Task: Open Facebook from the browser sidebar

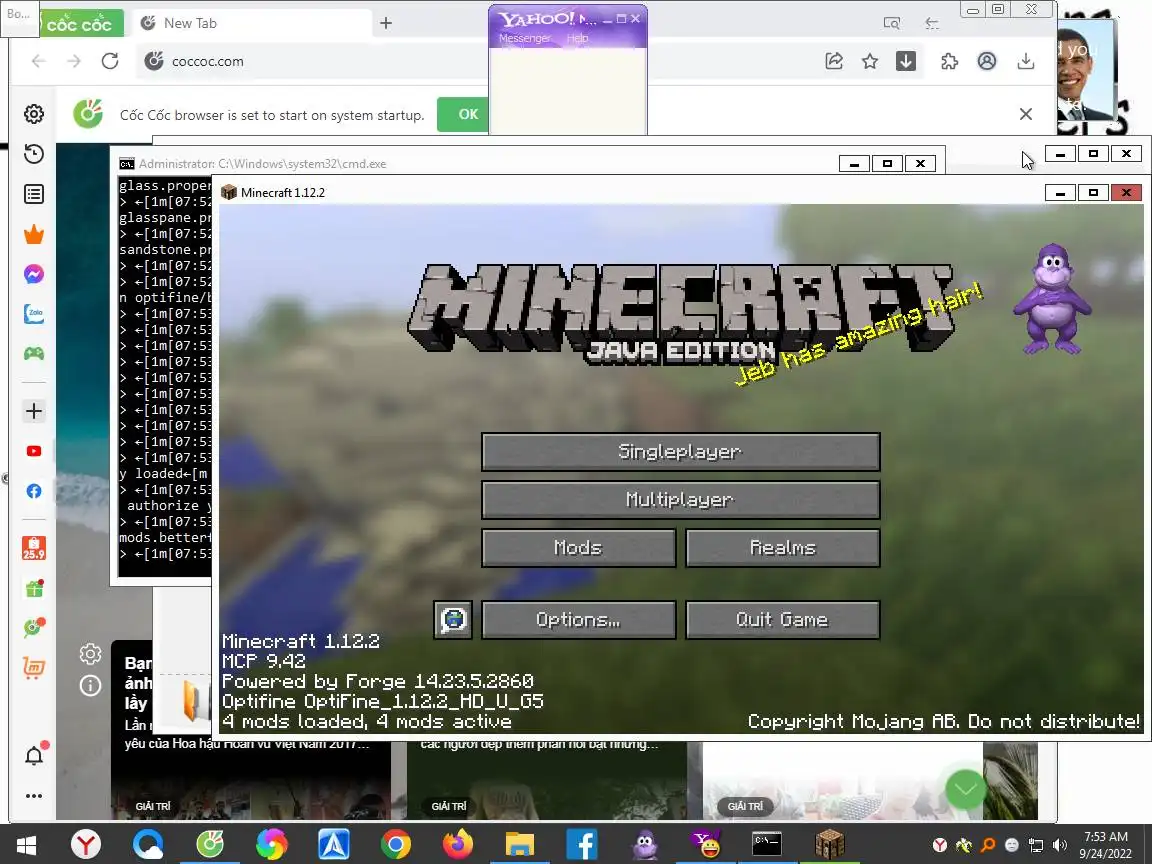Action: pos(34,491)
